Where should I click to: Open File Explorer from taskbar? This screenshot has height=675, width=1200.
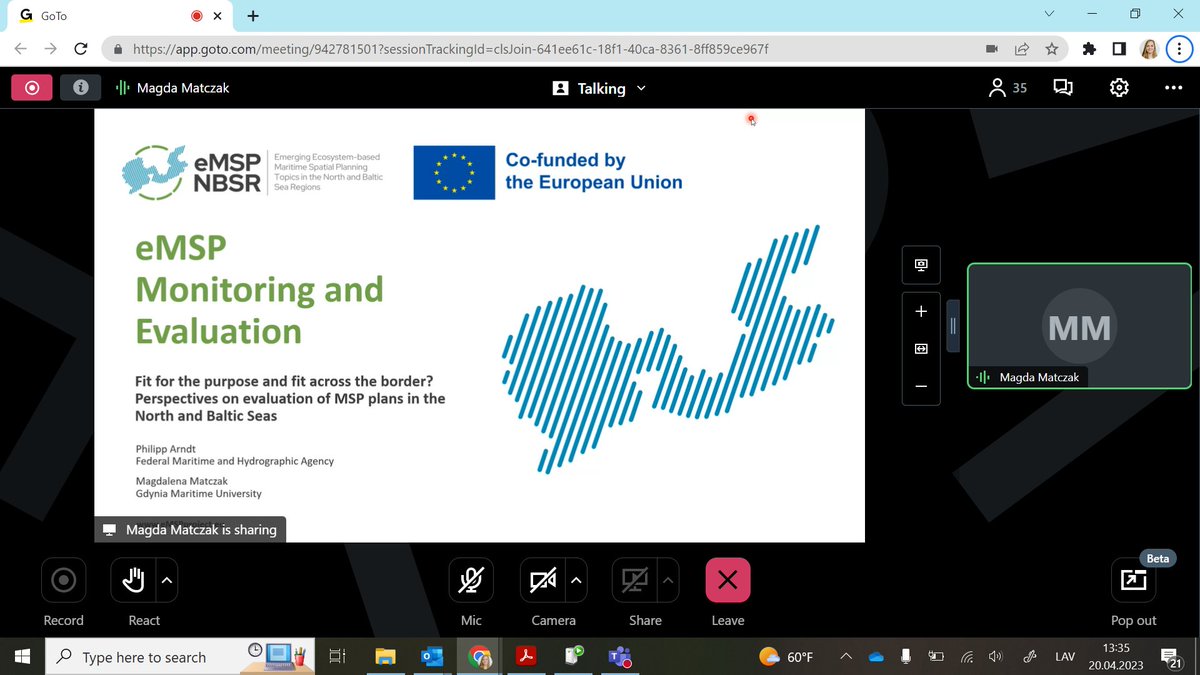[x=385, y=657]
